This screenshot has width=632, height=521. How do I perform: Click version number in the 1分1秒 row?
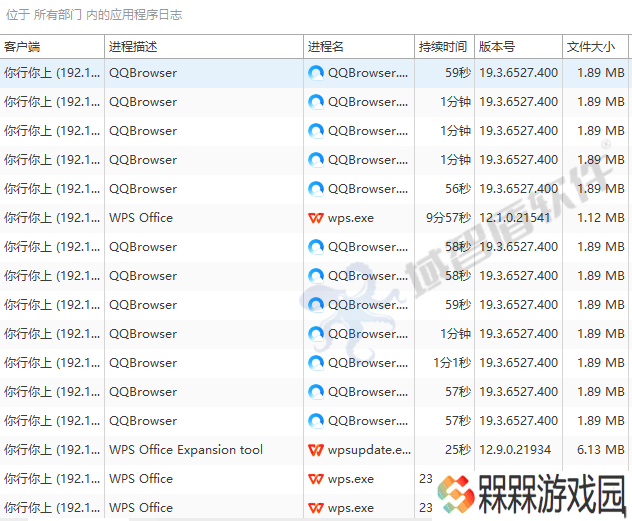(x=518, y=363)
